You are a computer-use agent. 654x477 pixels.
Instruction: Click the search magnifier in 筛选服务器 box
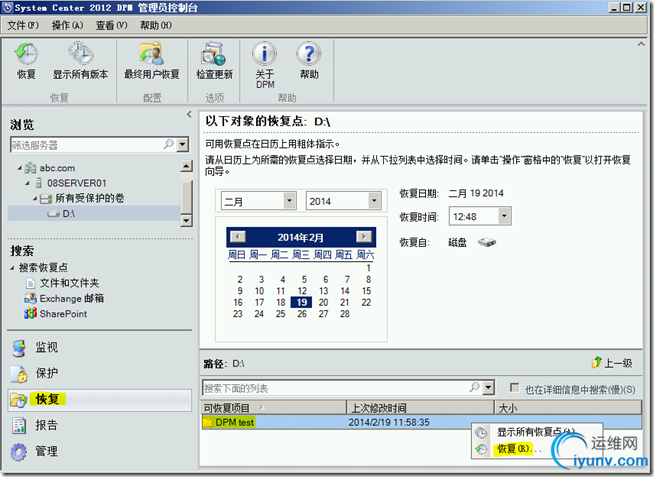169,144
